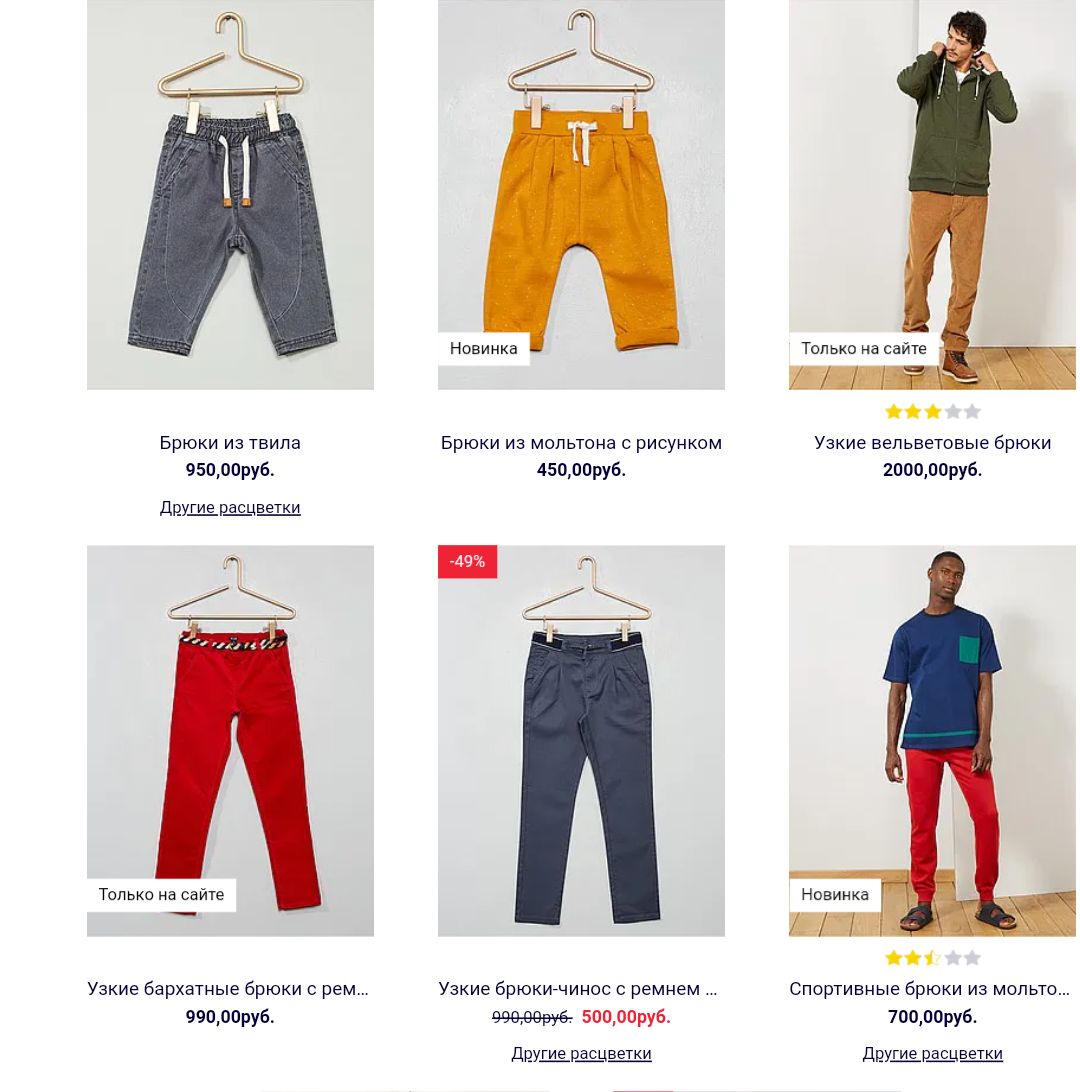The width and height of the screenshot is (1080, 1092).
Task: Click the 'Узкие вельветовые брюки' product title
Action: (932, 443)
